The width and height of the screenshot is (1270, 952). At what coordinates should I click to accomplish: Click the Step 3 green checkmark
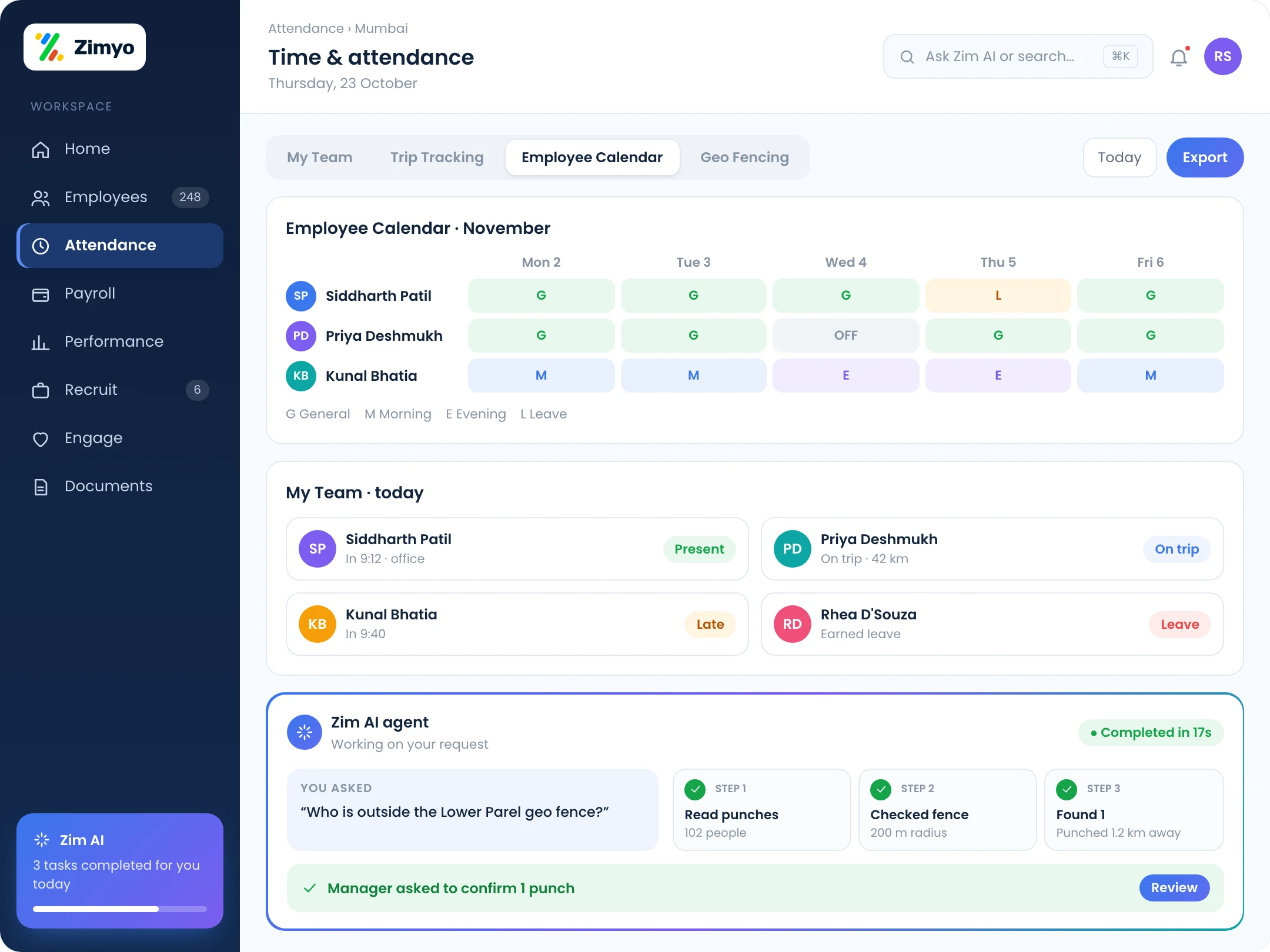[x=1067, y=789]
